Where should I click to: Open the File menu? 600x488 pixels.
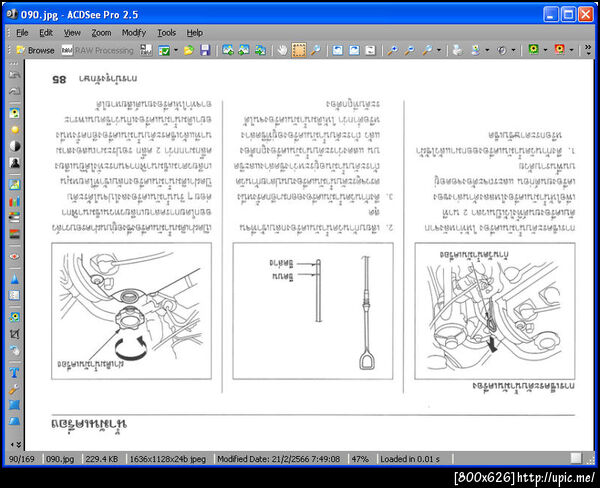coord(22,33)
